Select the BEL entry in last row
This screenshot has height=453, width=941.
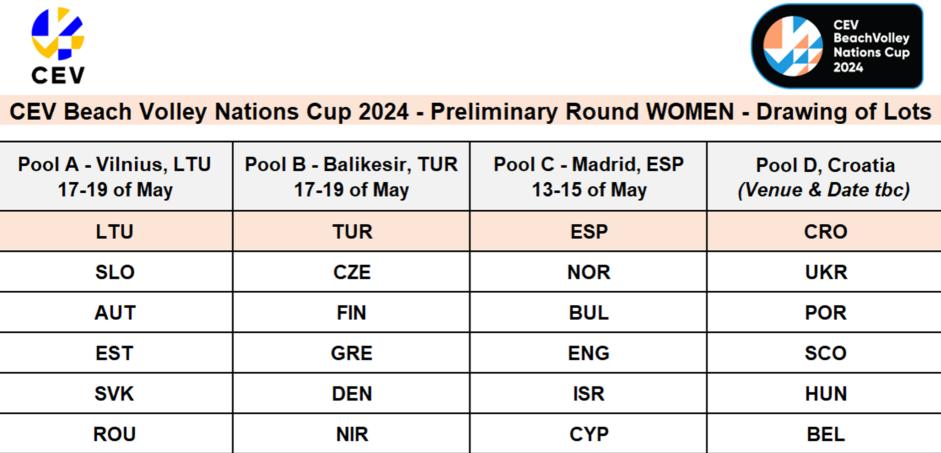tap(825, 435)
